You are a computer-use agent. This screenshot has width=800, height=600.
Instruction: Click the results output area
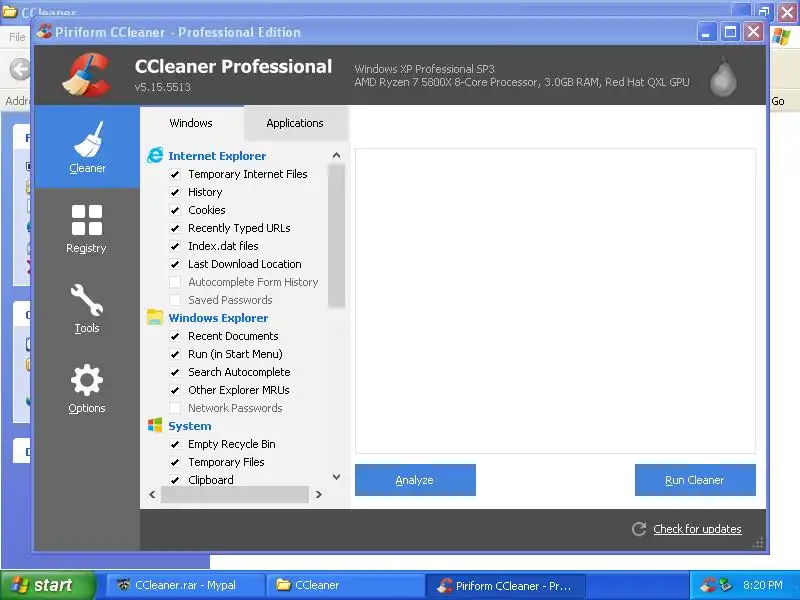pyautogui.click(x=555, y=301)
